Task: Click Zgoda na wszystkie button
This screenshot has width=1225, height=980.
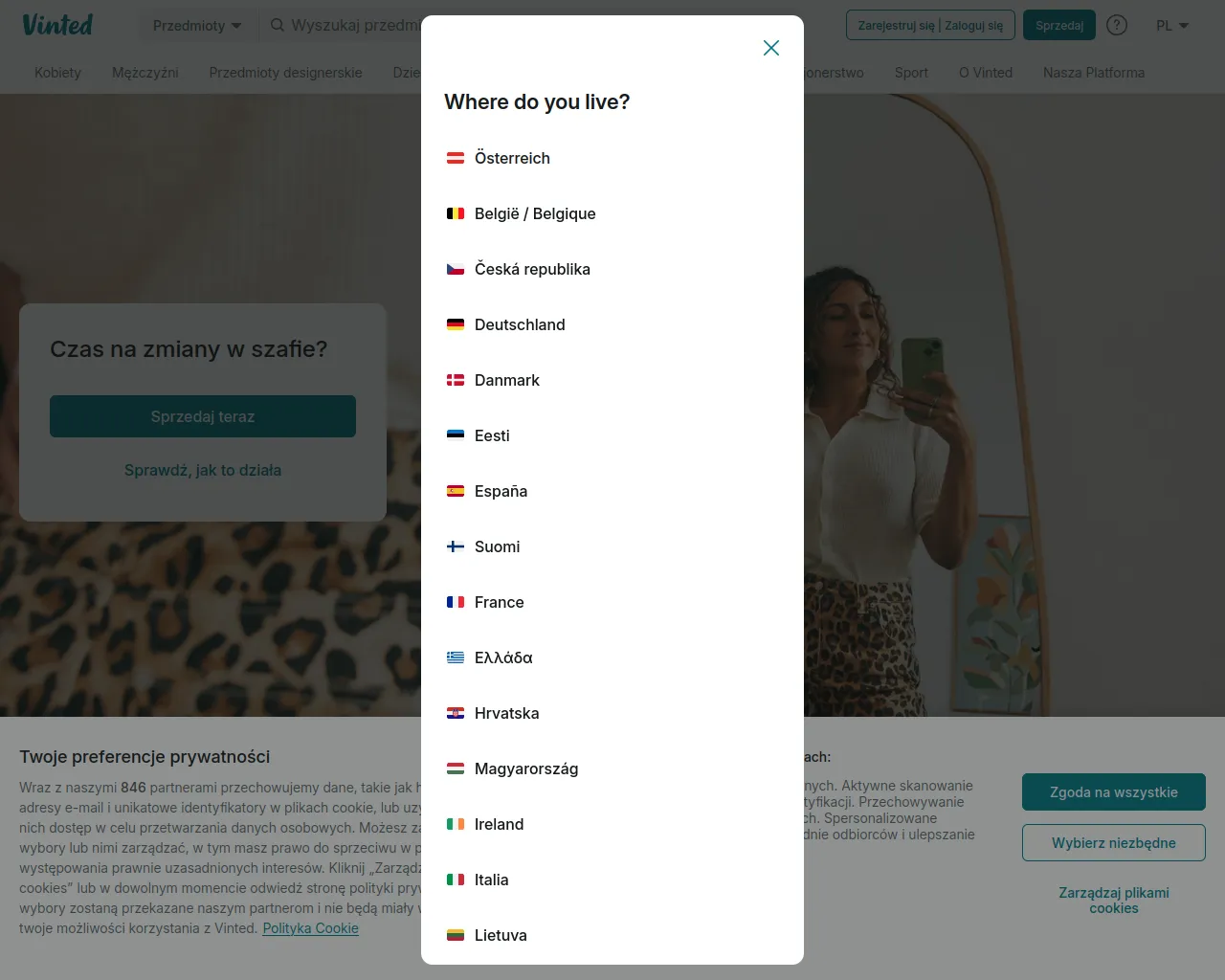Action: pyautogui.click(x=1114, y=792)
